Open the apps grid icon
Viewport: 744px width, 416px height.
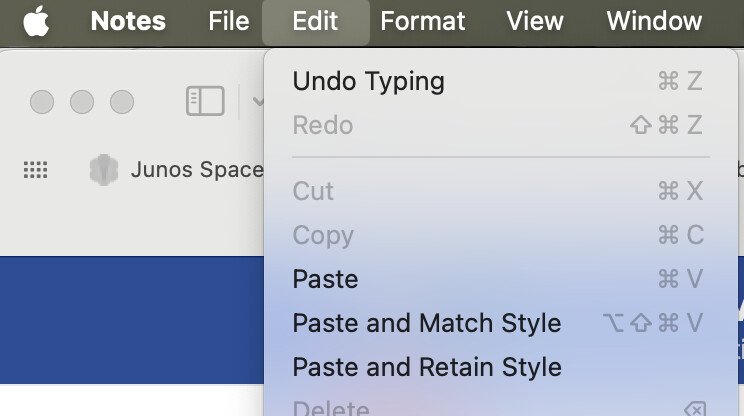(x=35, y=171)
